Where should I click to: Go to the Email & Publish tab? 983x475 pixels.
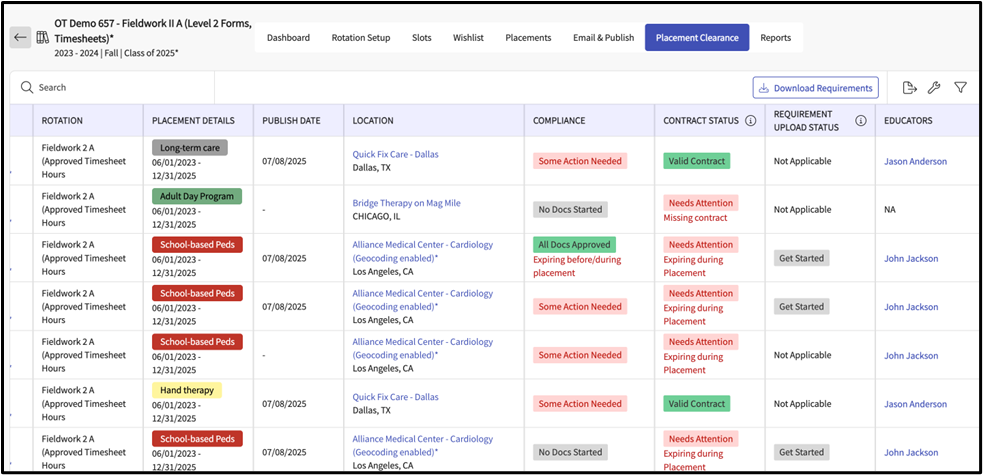(603, 38)
